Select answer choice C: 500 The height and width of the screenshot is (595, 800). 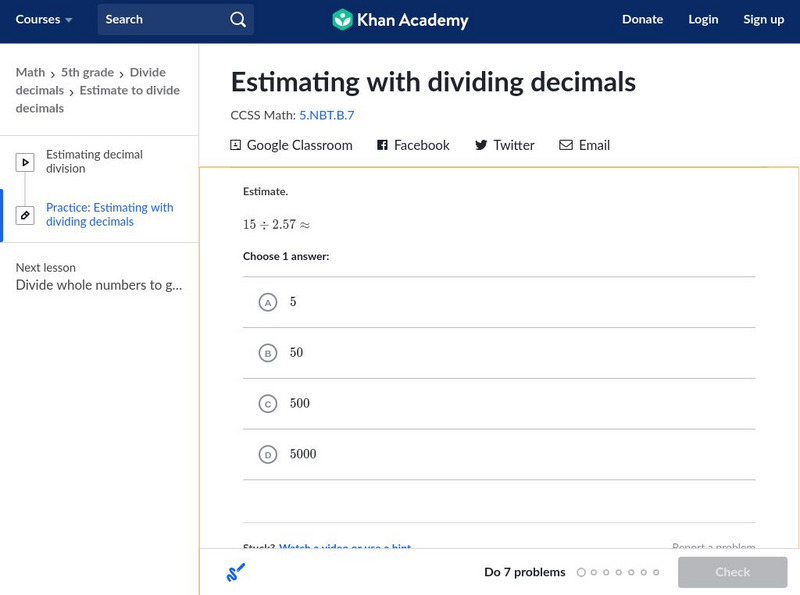267,404
